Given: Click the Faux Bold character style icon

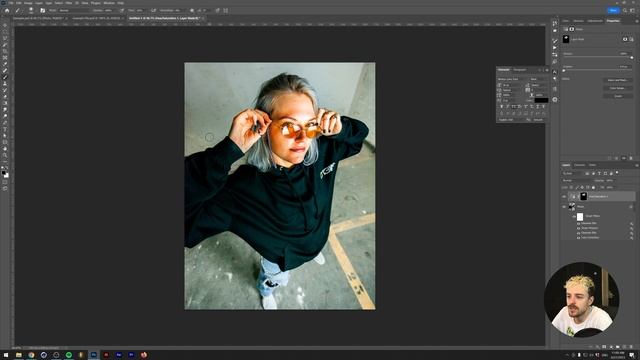Looking at the screenshot, I should (502, 107).
